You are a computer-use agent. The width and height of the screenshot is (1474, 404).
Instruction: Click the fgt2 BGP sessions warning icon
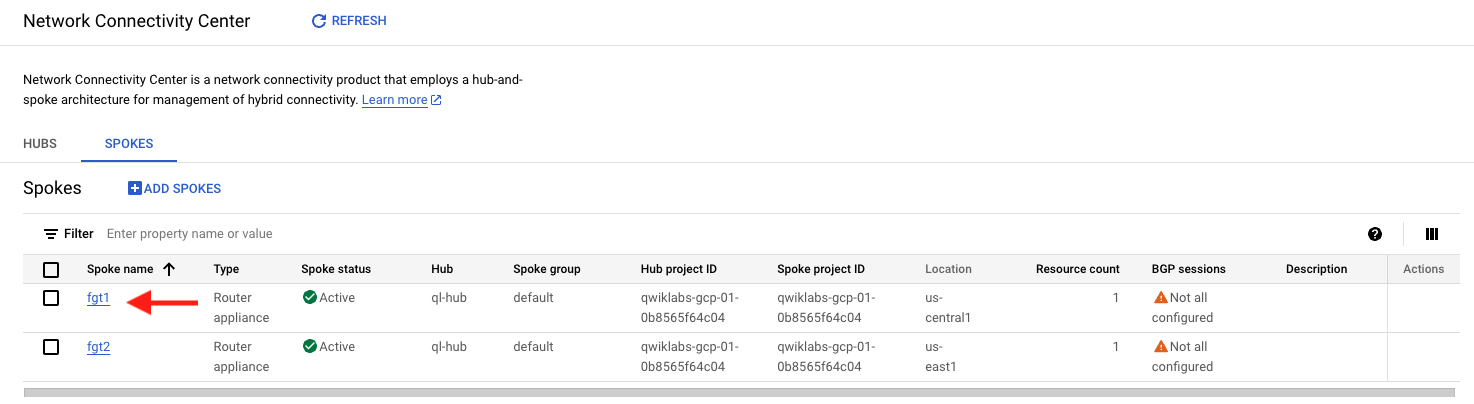click(x=1160, y=347)
